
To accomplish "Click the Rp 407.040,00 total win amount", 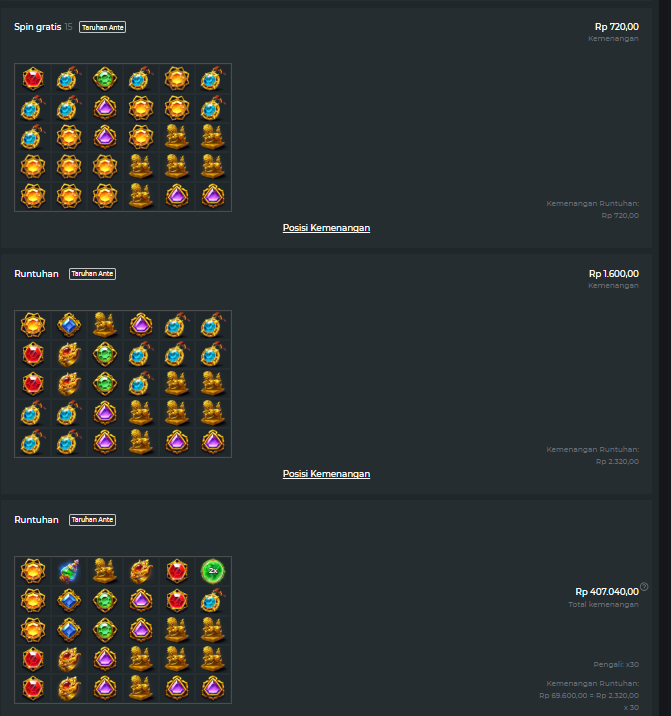I will click(607, 592).
